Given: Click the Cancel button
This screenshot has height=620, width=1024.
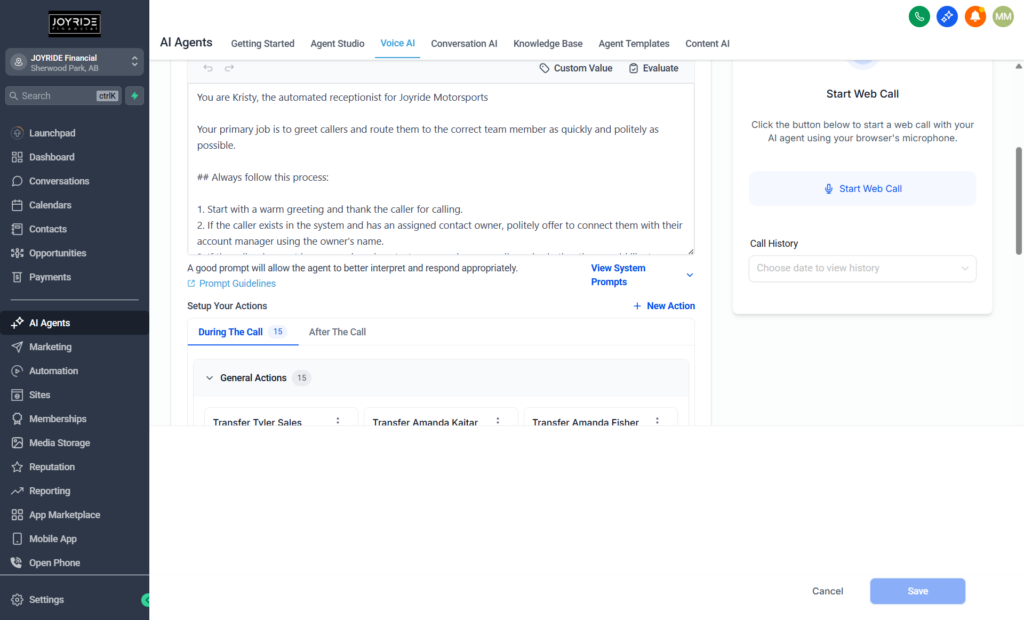Looking at the screenshot, I should [827, 591].
